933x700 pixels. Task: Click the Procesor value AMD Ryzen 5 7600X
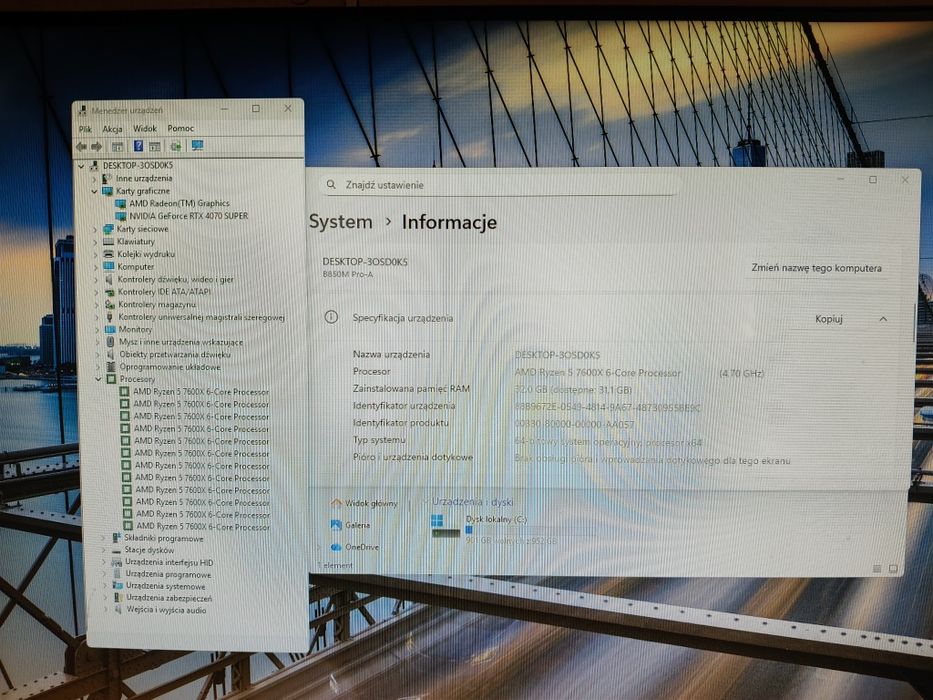pos(598,373)
